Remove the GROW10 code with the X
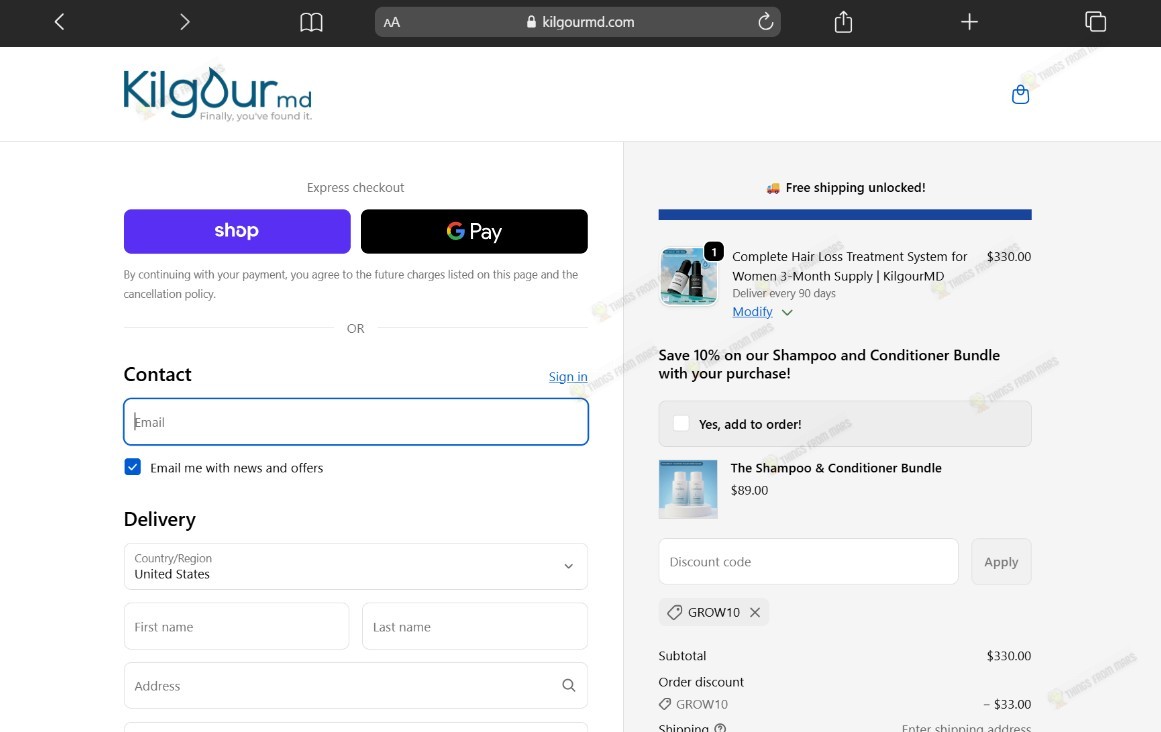Image resolution: width=1161 pixels, height=732 pixels. tap(755, 612)
